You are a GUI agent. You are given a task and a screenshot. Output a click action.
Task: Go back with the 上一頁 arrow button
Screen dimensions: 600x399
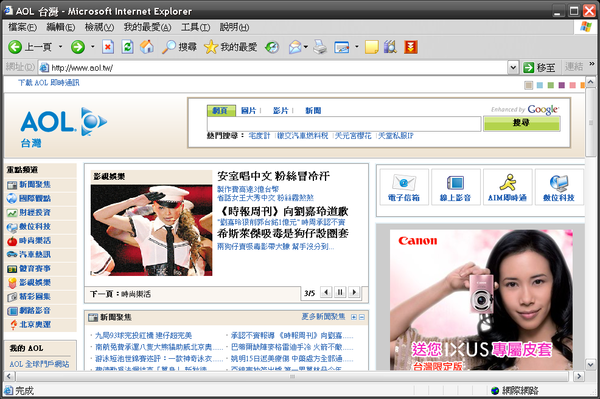pyautogui.click(x=30, y=47)
